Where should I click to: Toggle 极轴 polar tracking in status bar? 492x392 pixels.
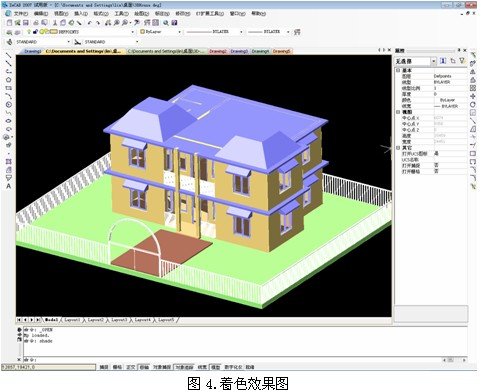[x=144, y=367]
